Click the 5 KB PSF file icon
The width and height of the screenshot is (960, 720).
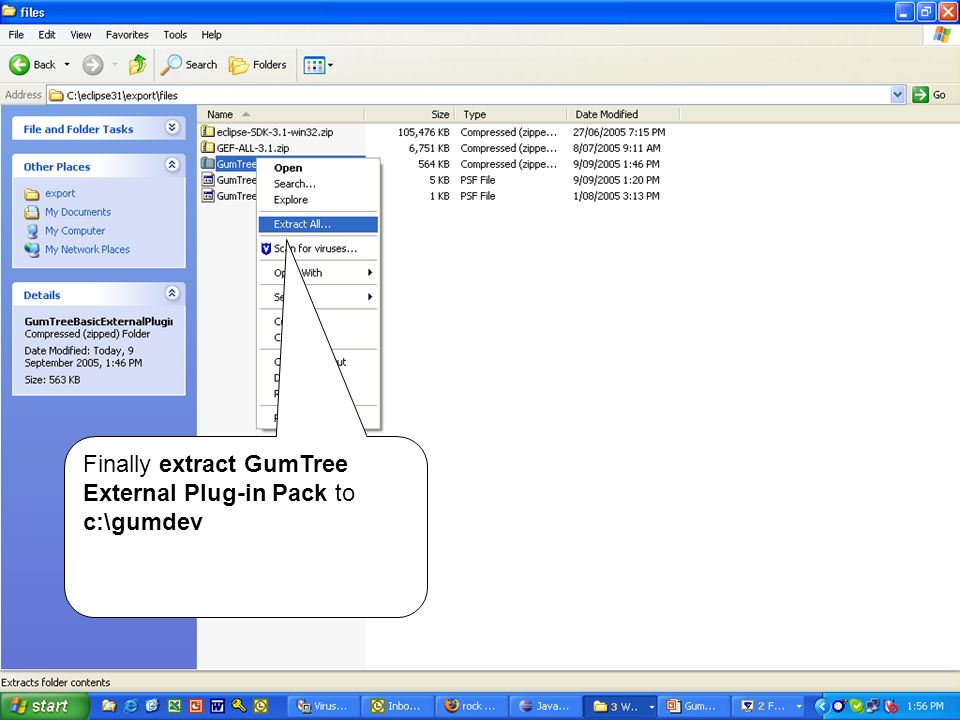pyautogui.click(x=208, y=180)
